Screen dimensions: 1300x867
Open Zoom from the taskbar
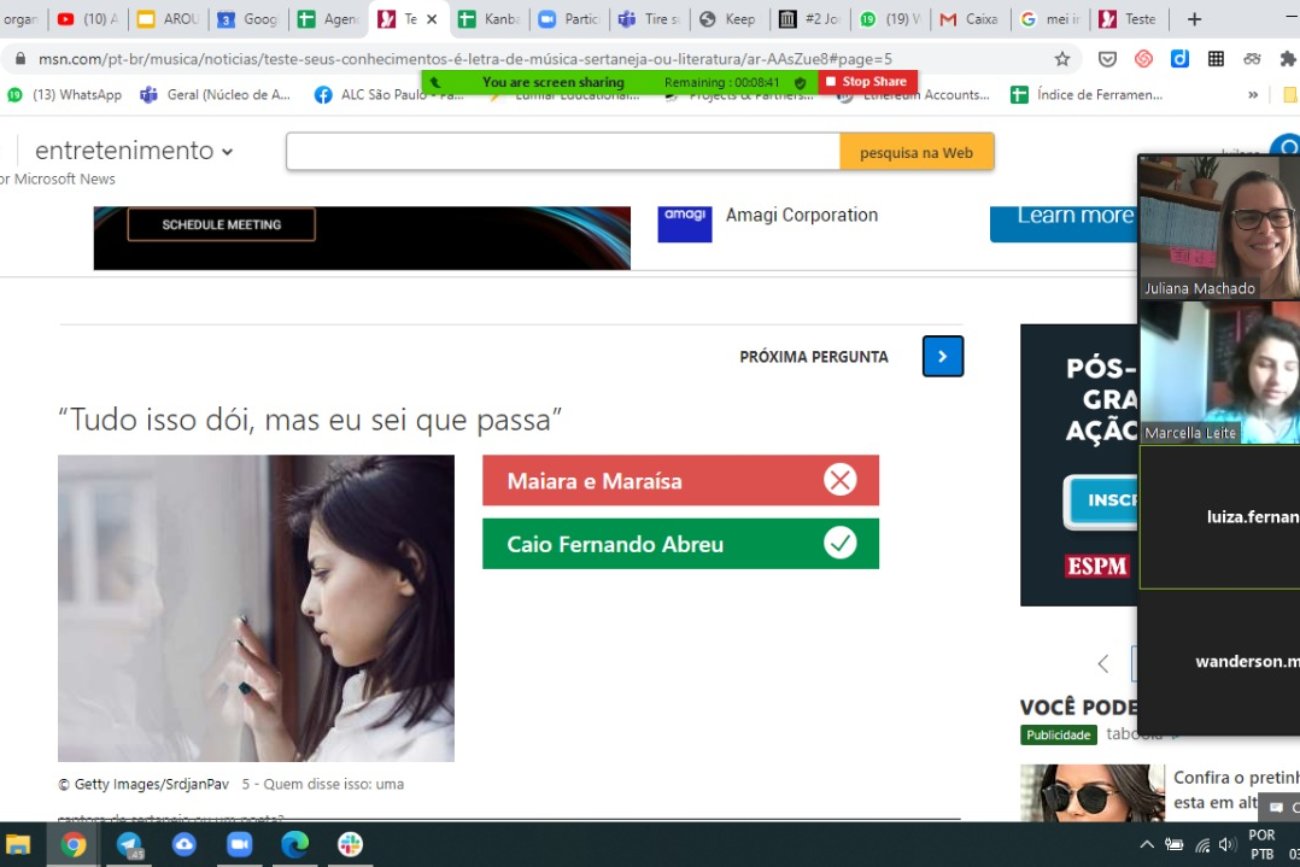[239, 844]
